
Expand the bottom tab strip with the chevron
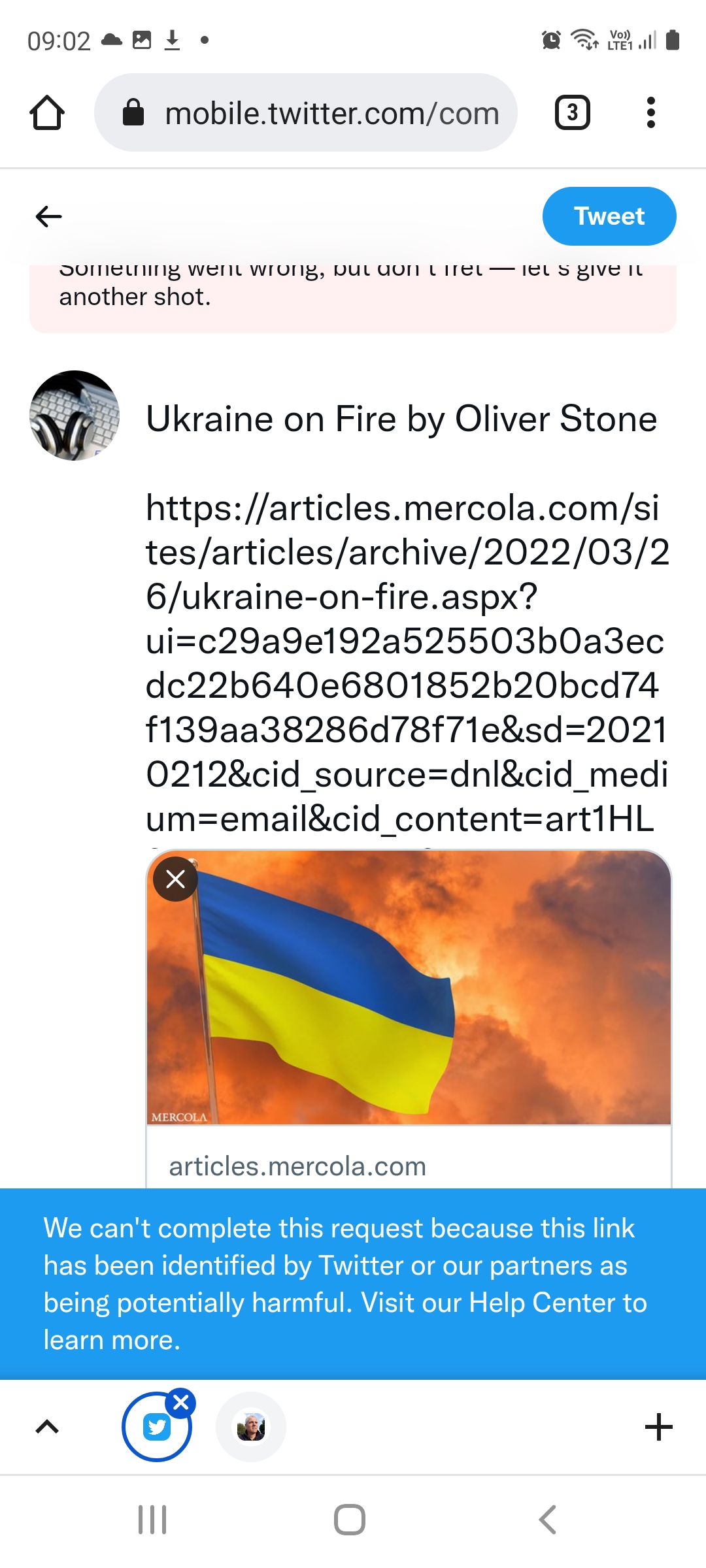[x=47, y=1427]
